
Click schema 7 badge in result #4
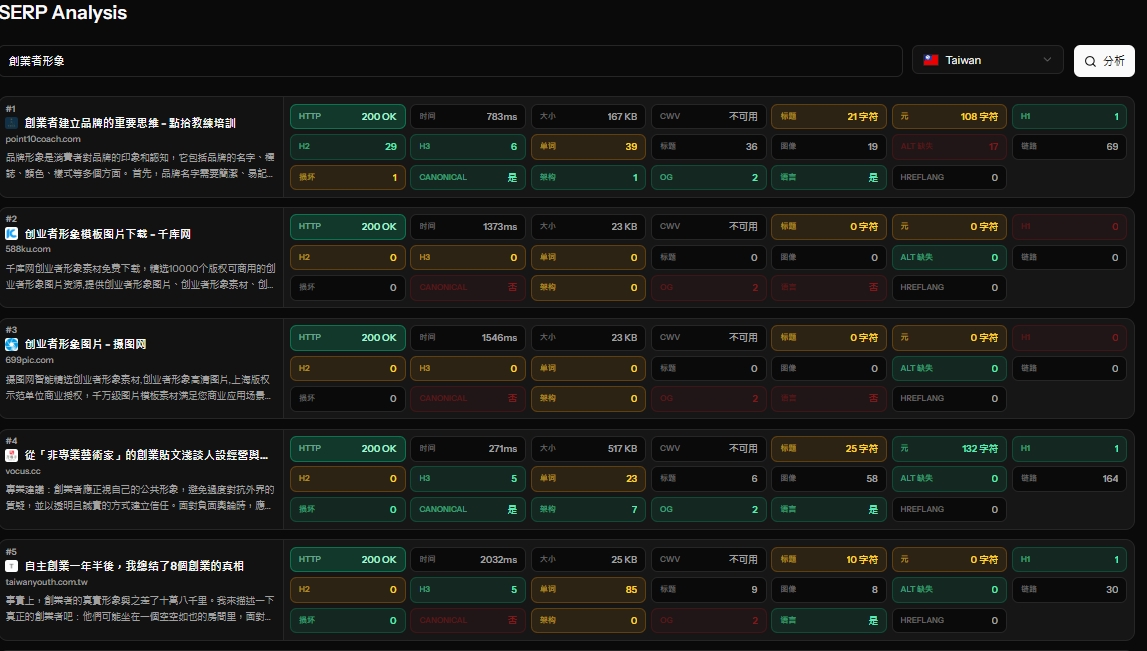click(x=588, y=509)
